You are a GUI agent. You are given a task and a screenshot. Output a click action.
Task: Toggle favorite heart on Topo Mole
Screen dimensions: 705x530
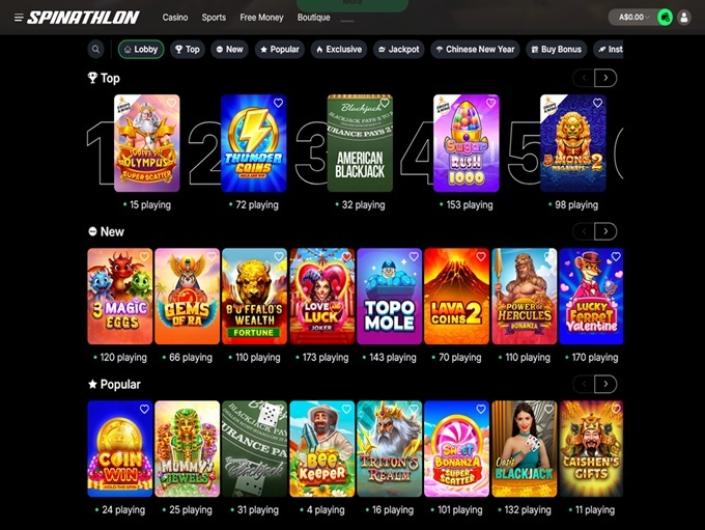(x=414, y=256)
